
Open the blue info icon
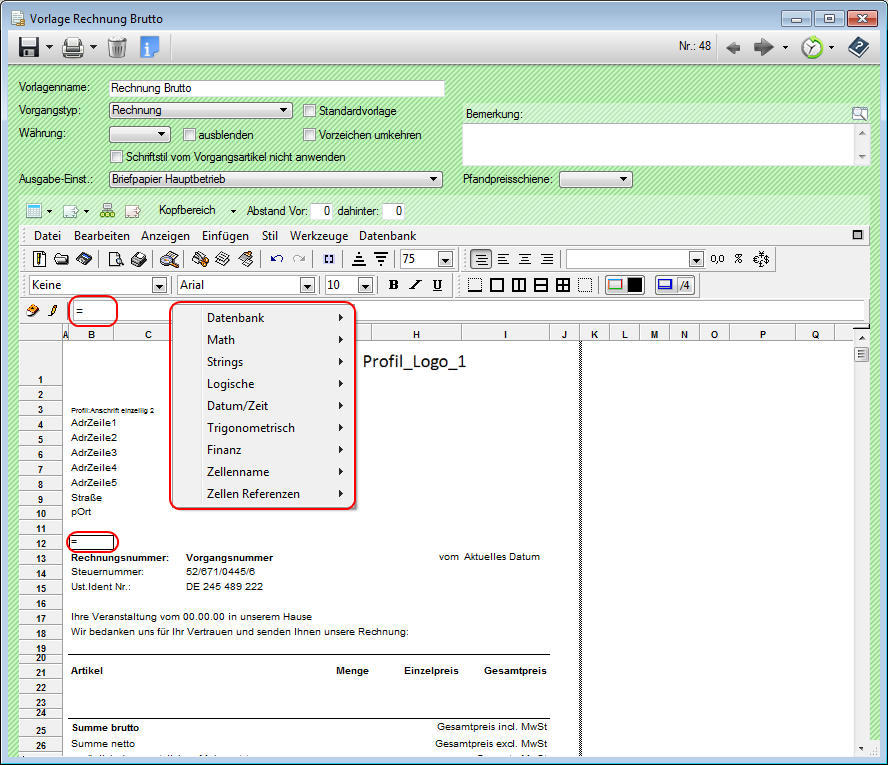coord(149,47)
